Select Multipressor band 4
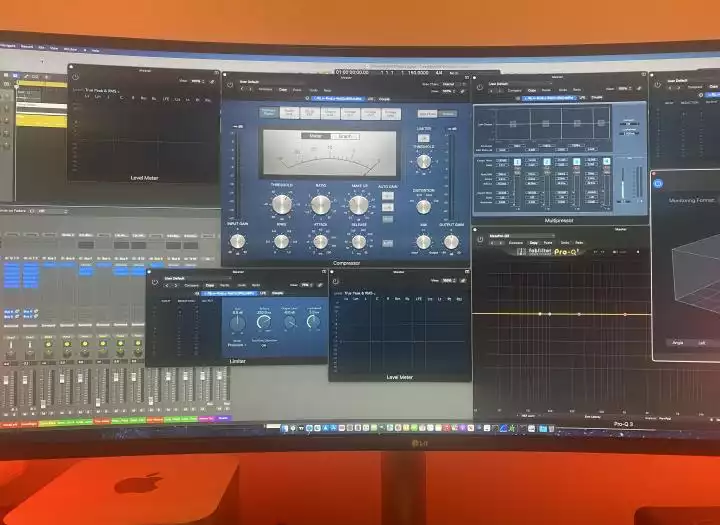 [607, 161]
